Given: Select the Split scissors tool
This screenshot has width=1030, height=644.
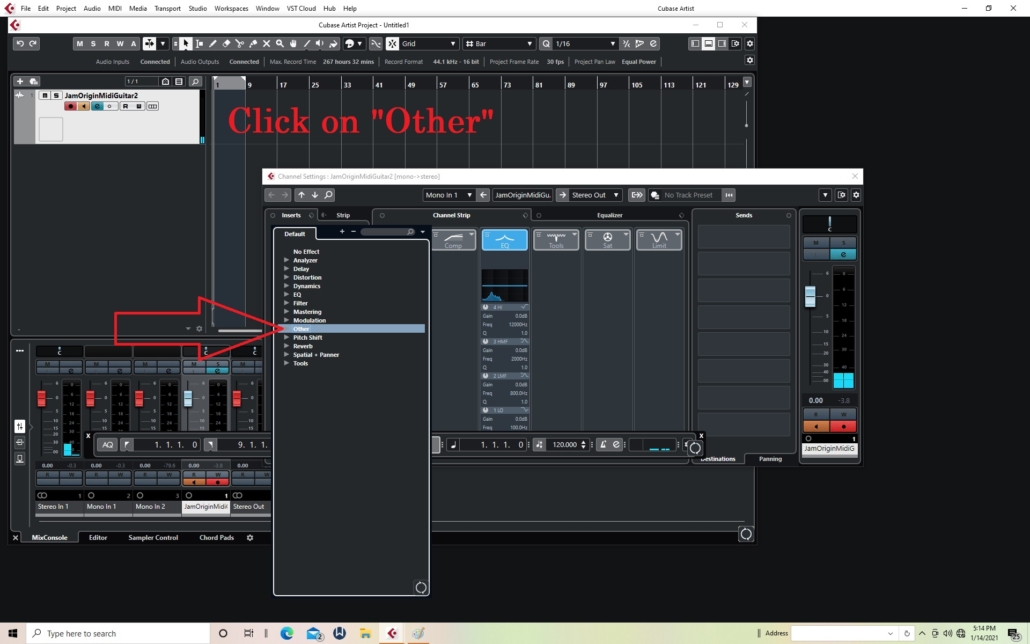Looking at the screenshot, I should [240, 43].
